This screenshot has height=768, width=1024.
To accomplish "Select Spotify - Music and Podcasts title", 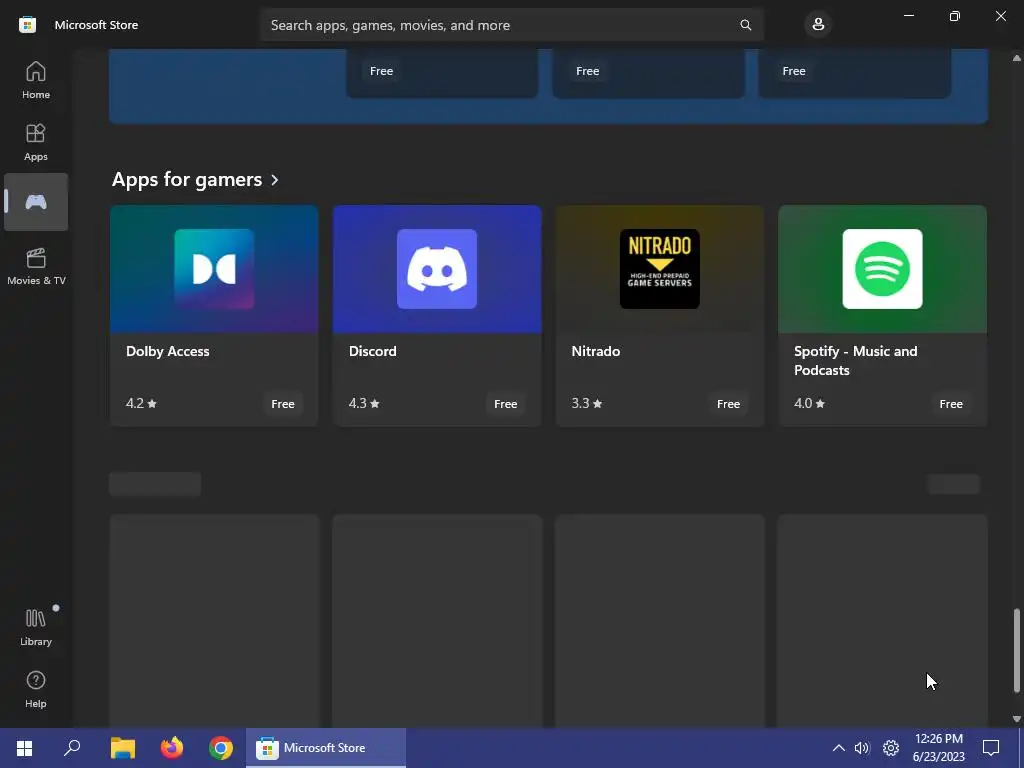I will 856,360.
